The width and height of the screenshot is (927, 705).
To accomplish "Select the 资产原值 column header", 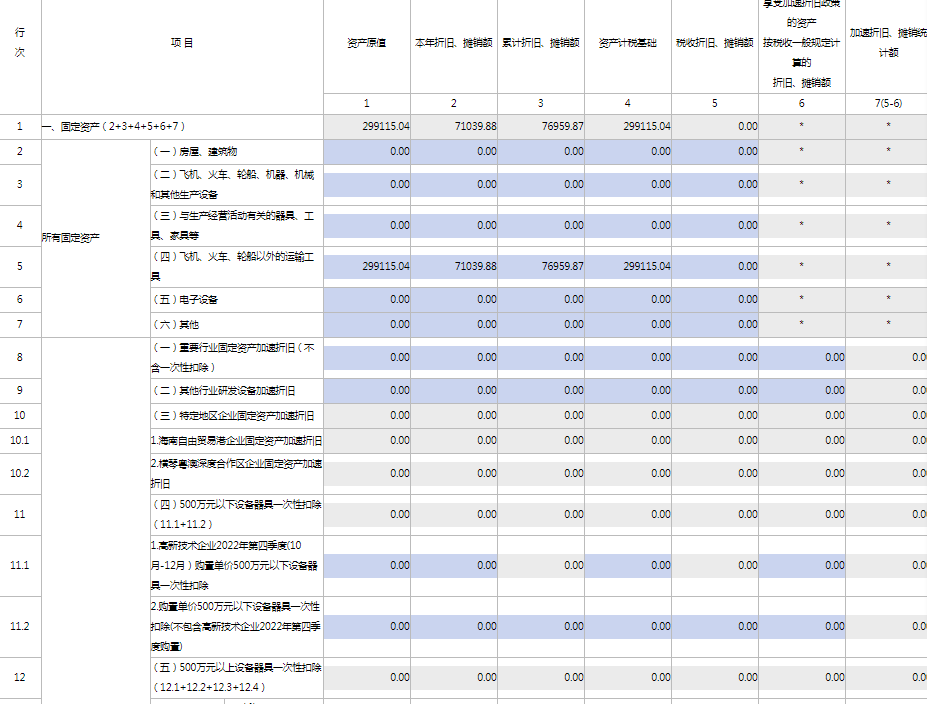I will coord(367,43).
